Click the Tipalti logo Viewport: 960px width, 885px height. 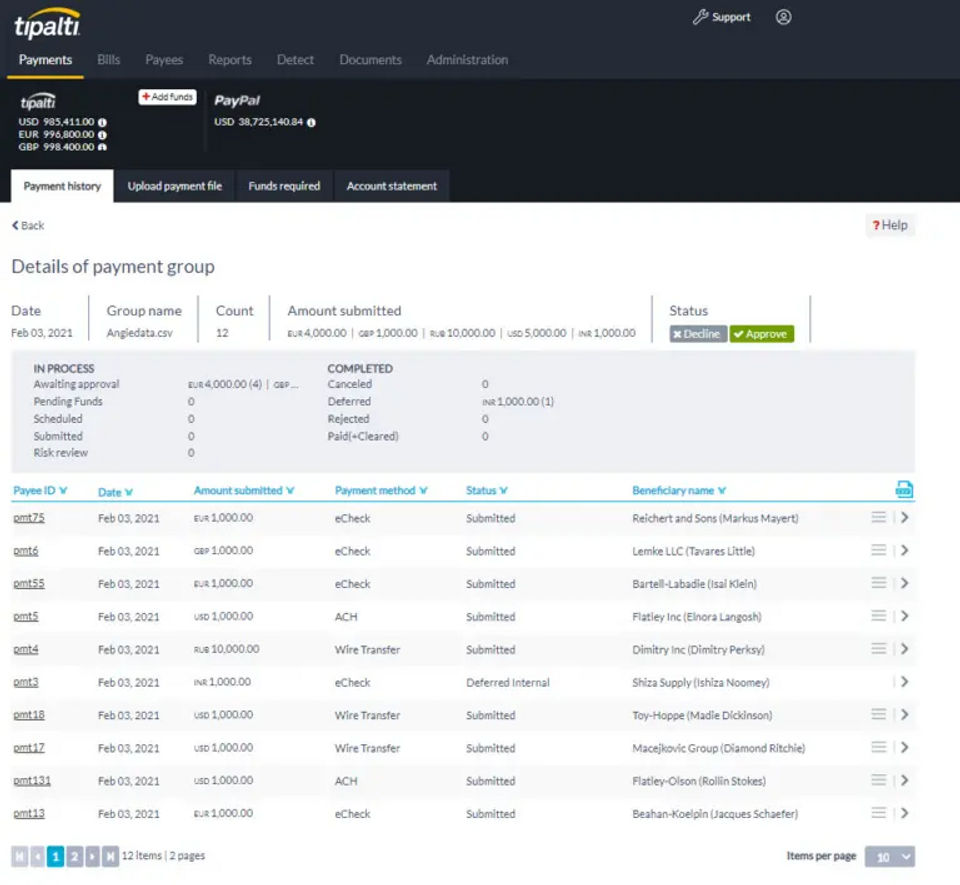coord(47,24)
